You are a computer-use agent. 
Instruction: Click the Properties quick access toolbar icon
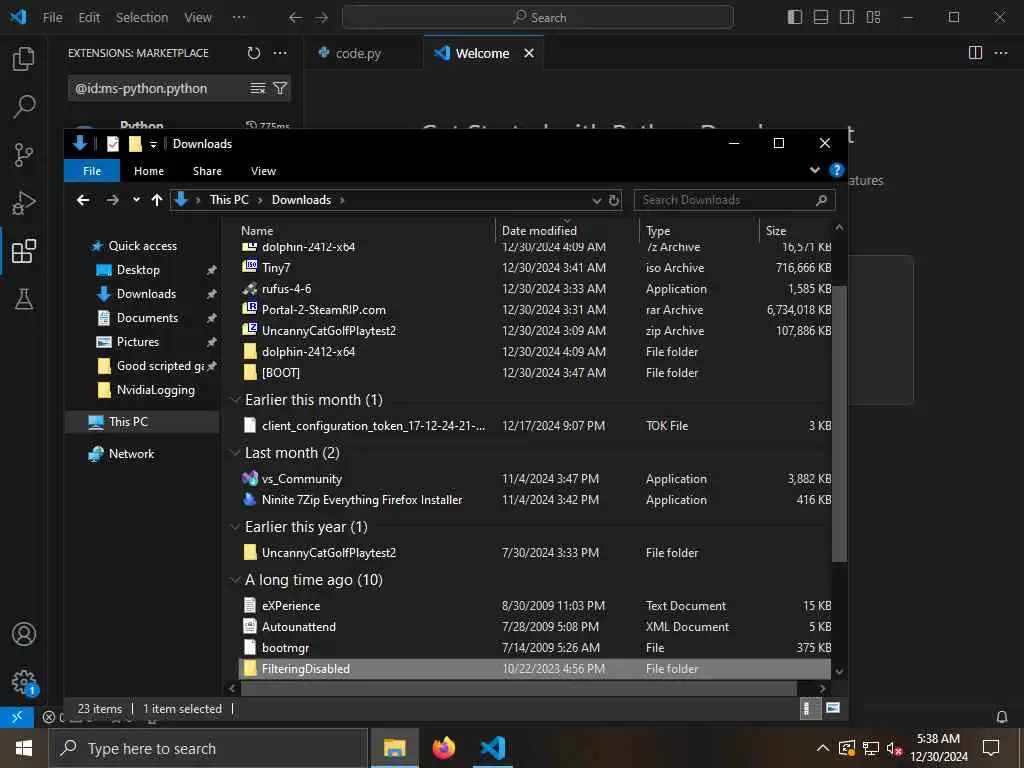pyautogui.click(x=113, y=144)
